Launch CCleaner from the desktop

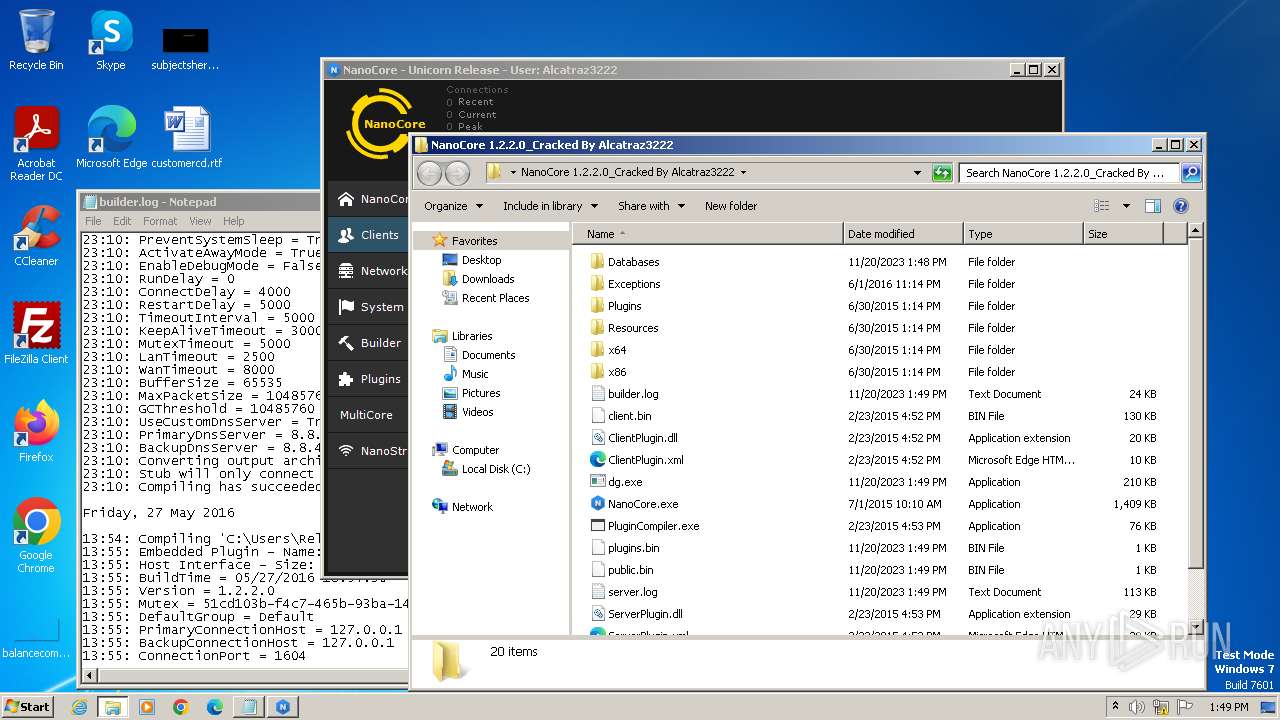tap(36, 236)
